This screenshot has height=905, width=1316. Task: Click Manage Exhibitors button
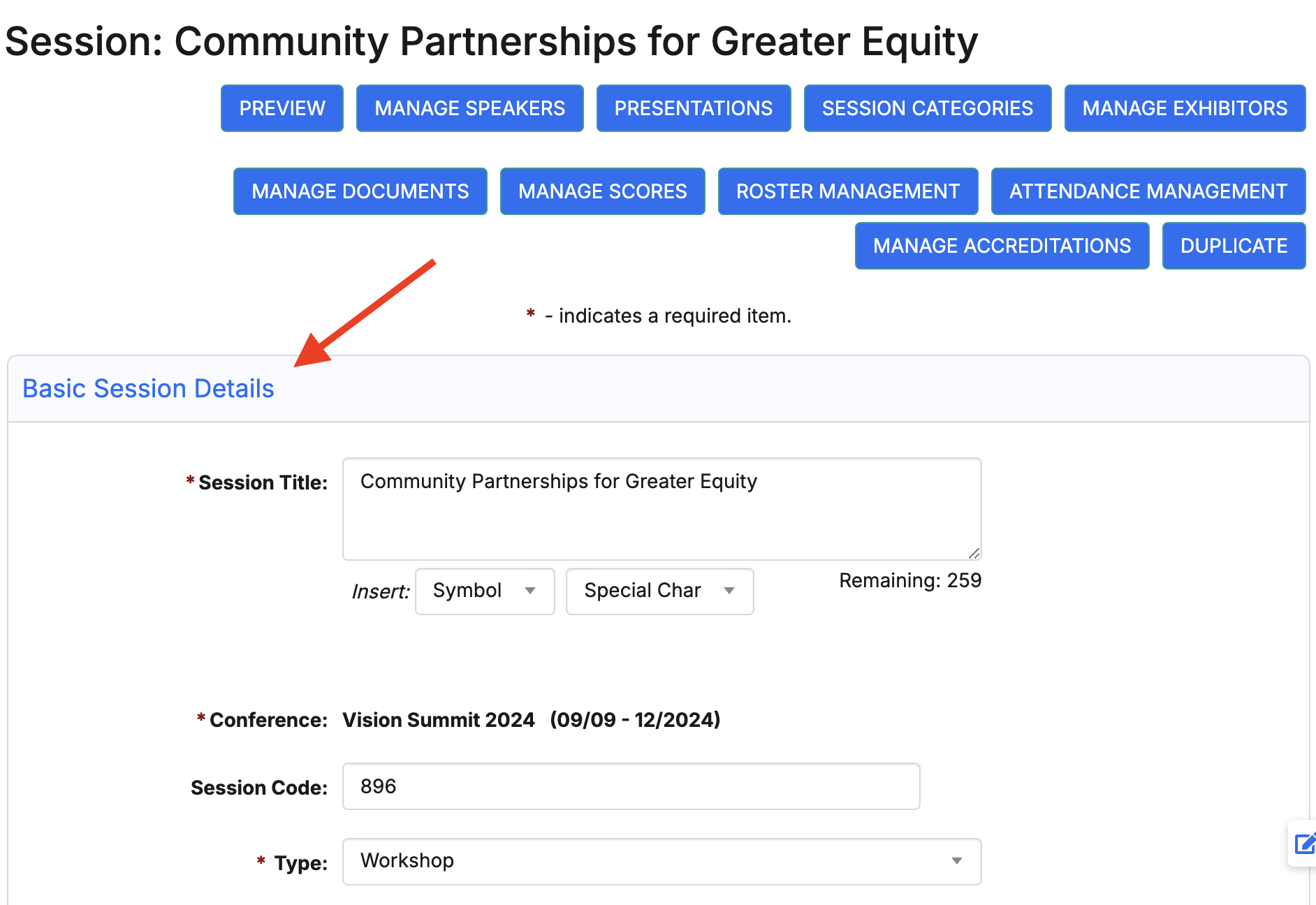click(x=1184, y=108)
